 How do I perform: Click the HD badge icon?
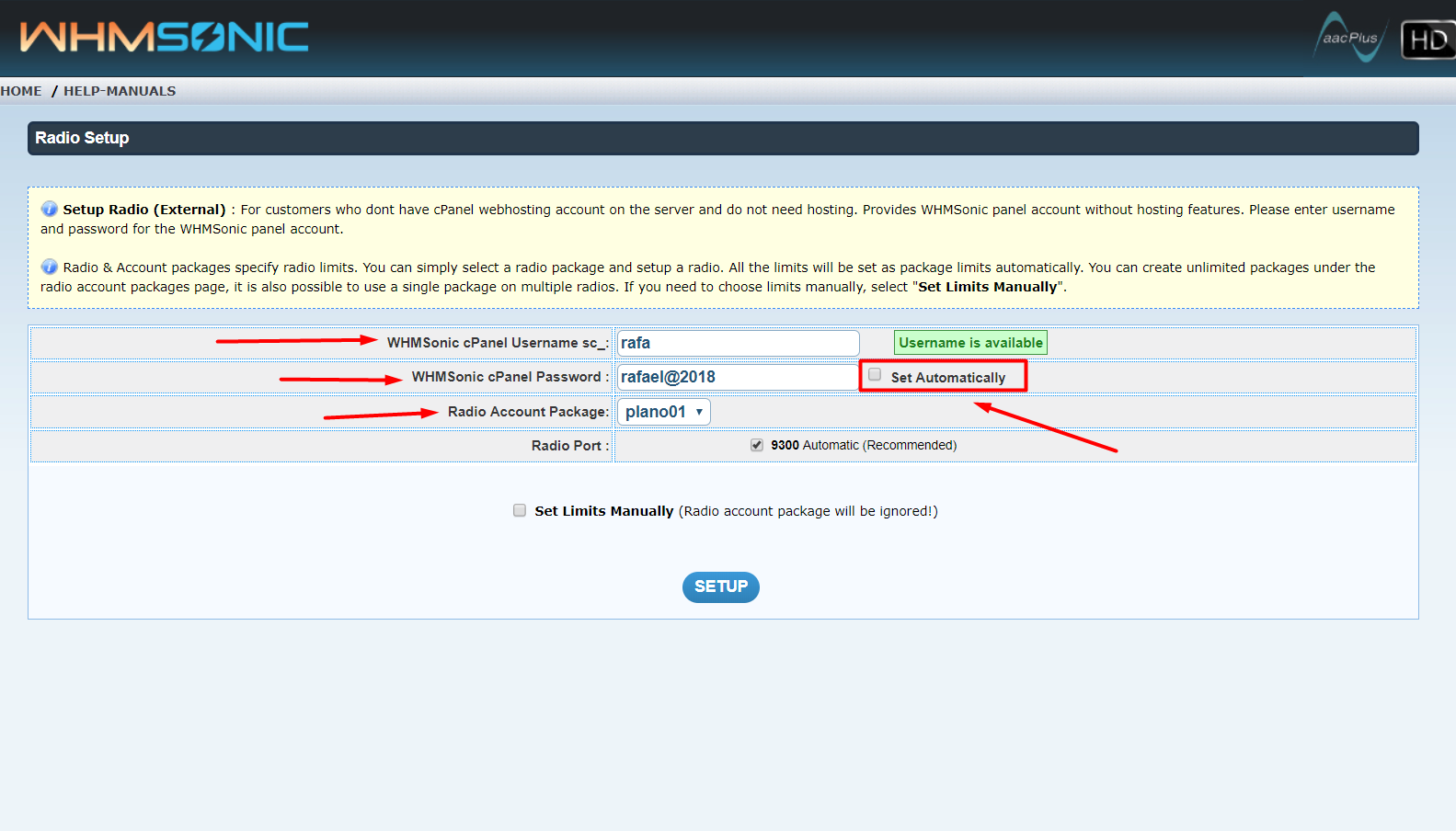1427,40
